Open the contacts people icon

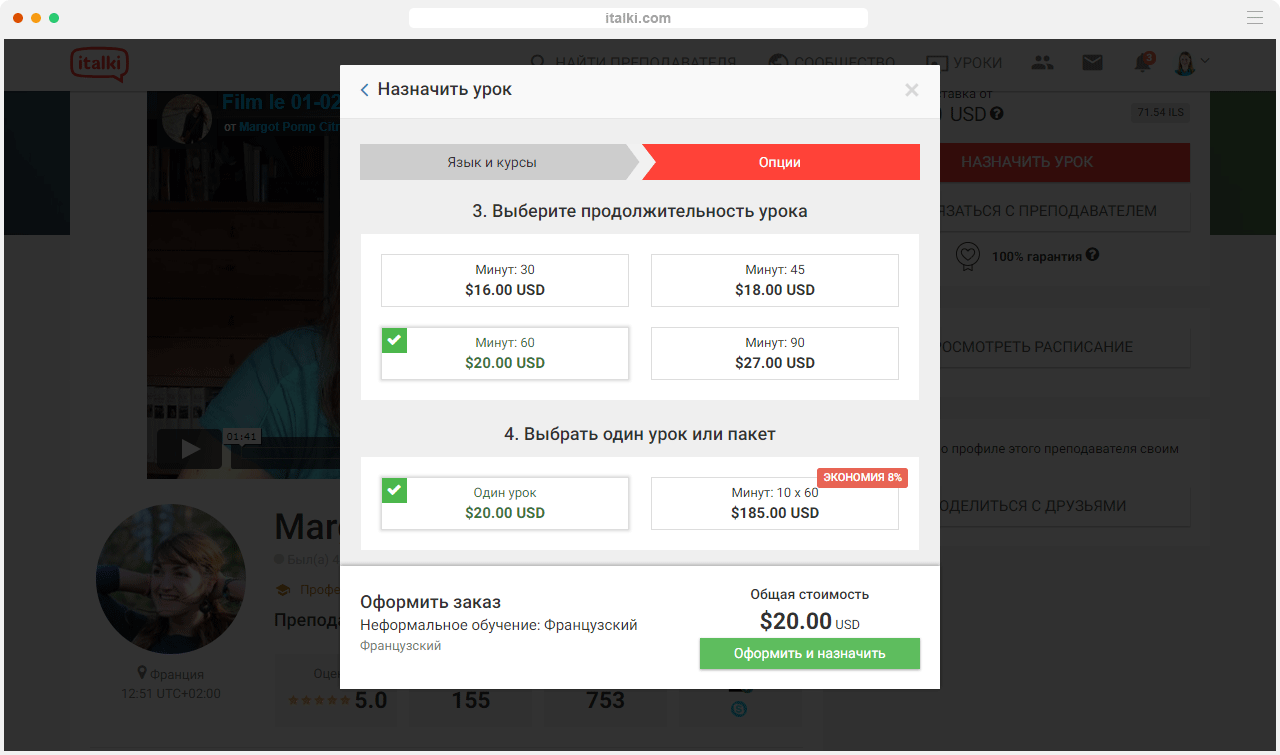[1043, 62]
